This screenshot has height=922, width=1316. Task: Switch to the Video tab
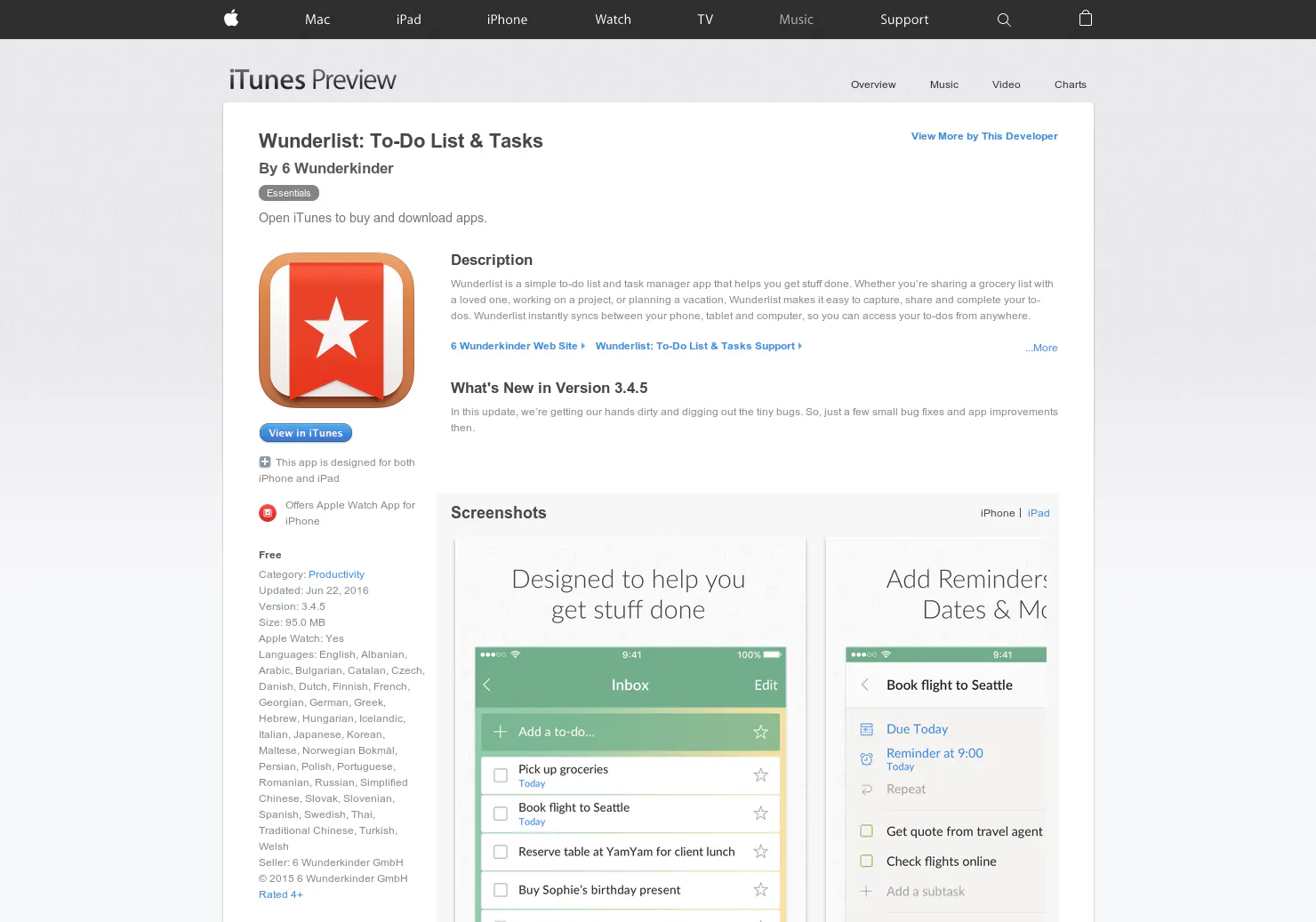click(x=1007, y=84)
